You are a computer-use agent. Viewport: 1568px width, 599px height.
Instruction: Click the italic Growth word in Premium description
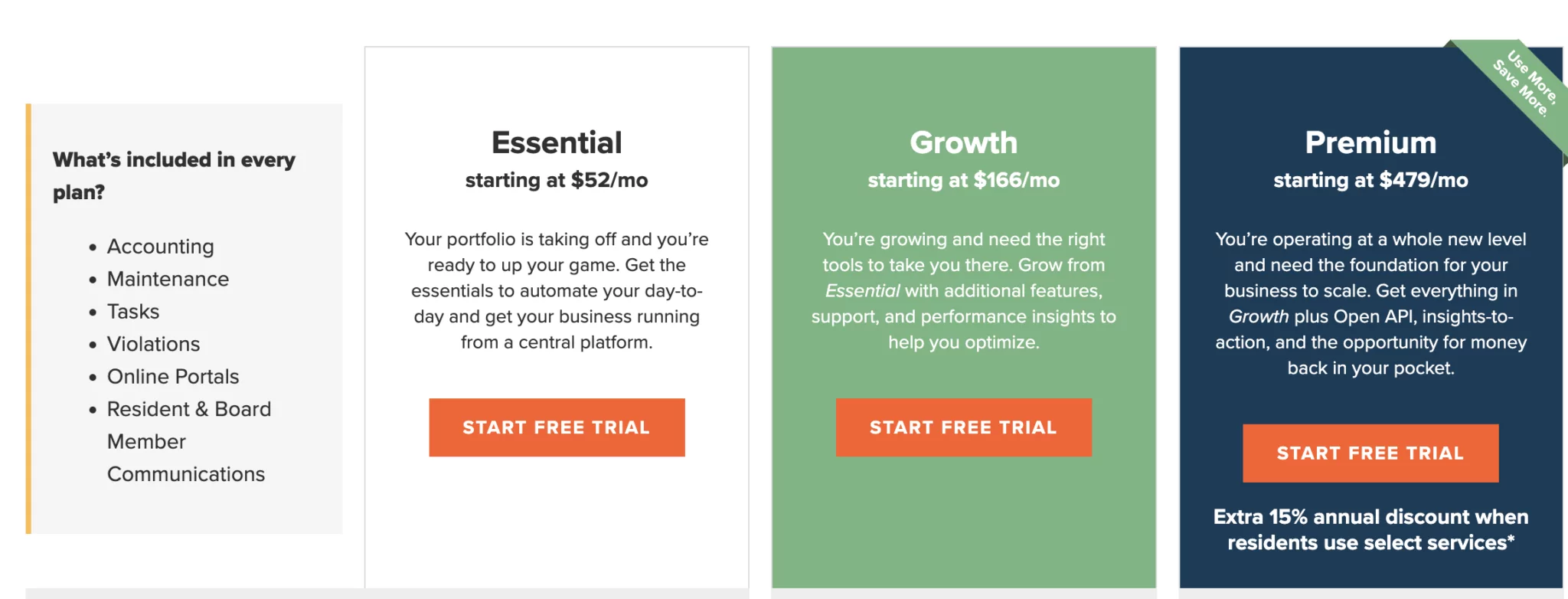[1259, 316]
